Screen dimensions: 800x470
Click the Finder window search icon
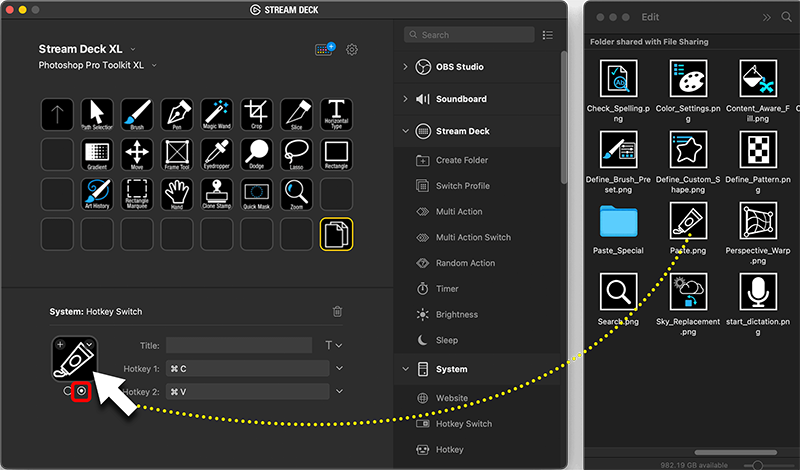[786, 17]
